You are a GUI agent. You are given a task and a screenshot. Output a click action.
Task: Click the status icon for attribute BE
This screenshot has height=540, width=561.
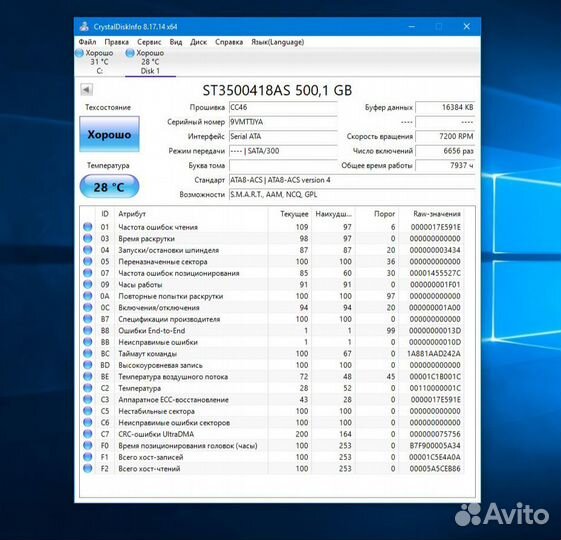88,376
